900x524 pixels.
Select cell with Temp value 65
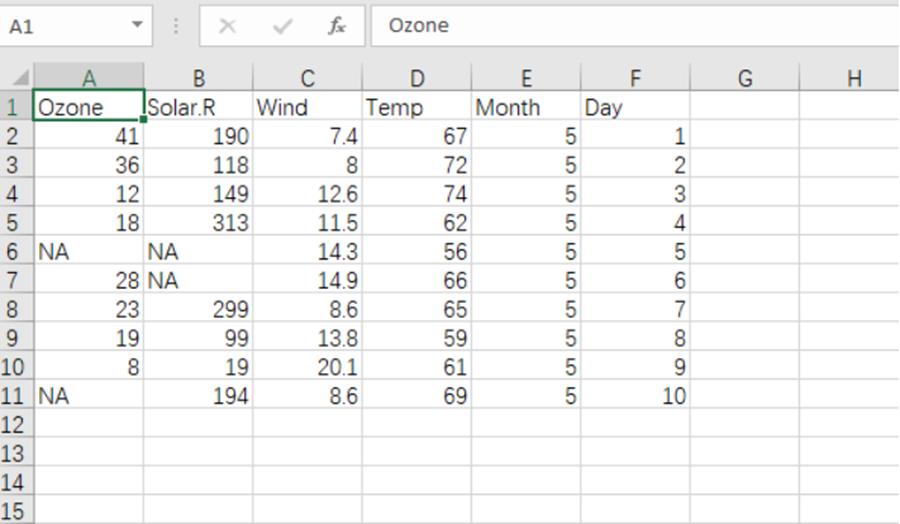417,309
